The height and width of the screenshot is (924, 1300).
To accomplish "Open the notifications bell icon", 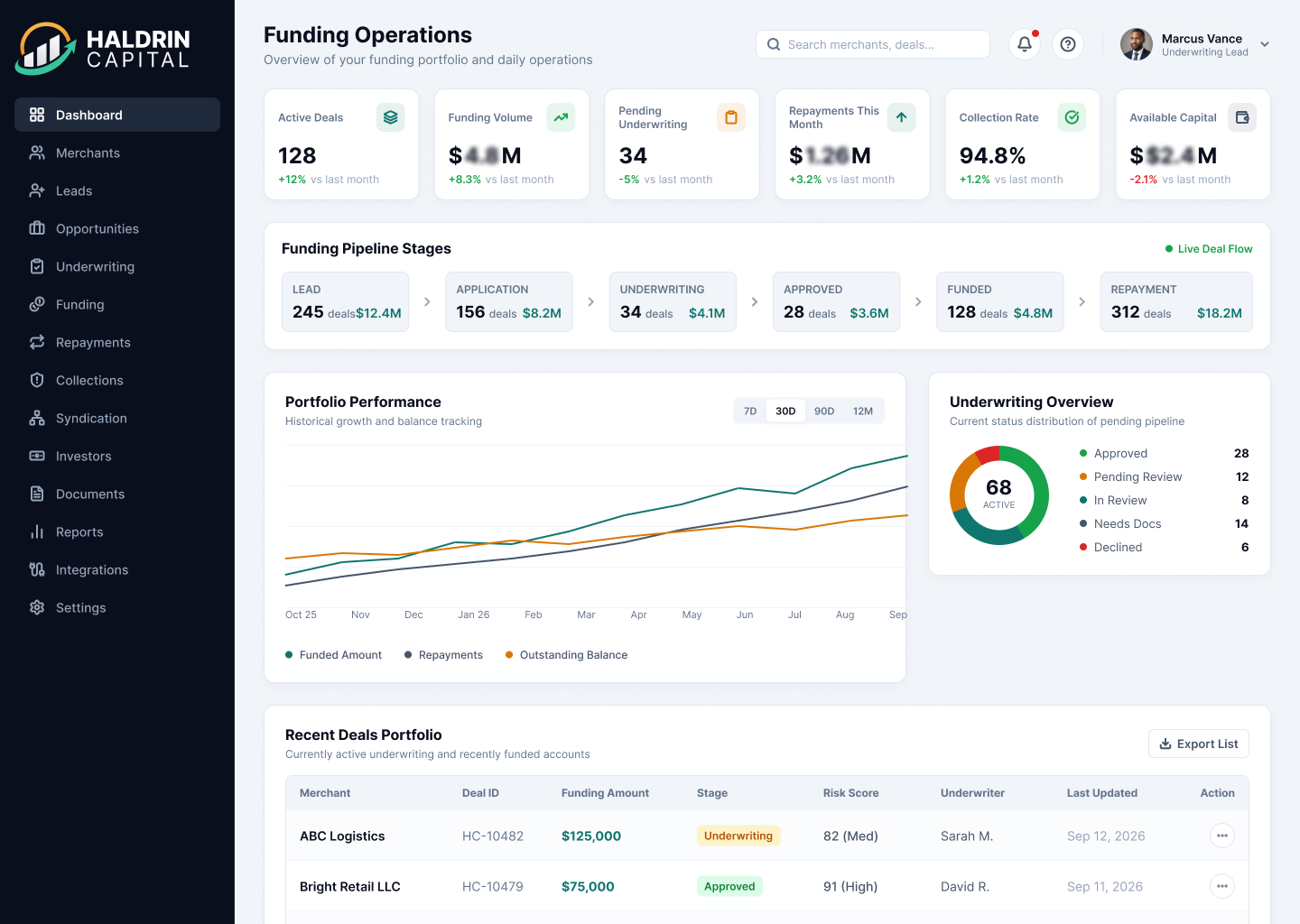I will pyautogui.click(x=1025, y=44).
